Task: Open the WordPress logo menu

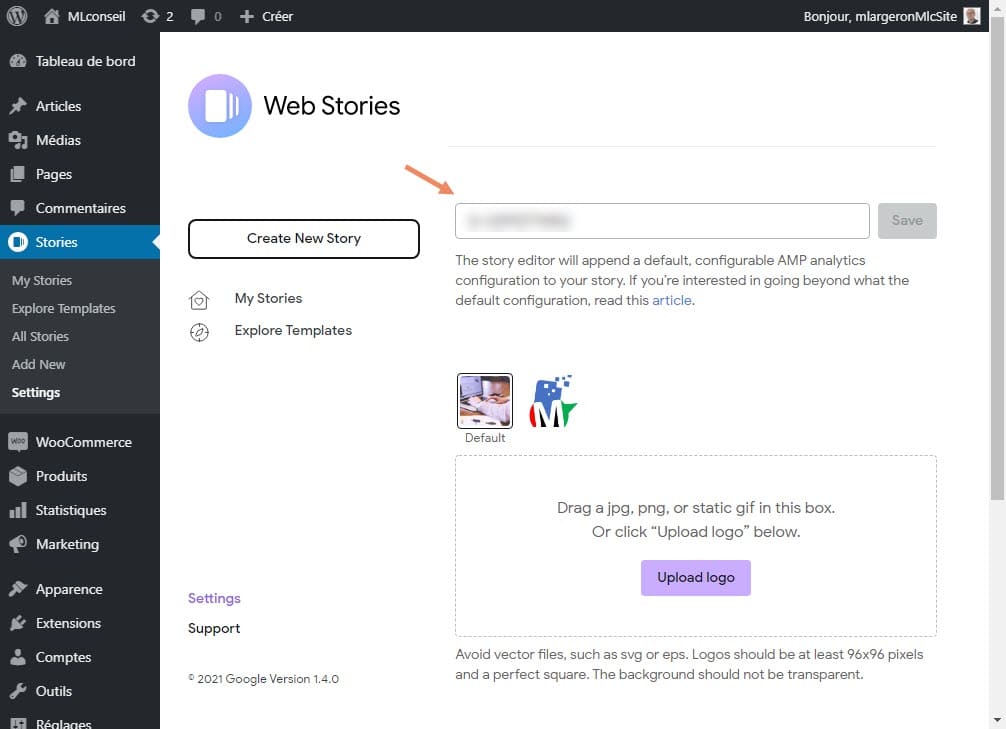Action: pyautogui.click(x=17, y=16)
